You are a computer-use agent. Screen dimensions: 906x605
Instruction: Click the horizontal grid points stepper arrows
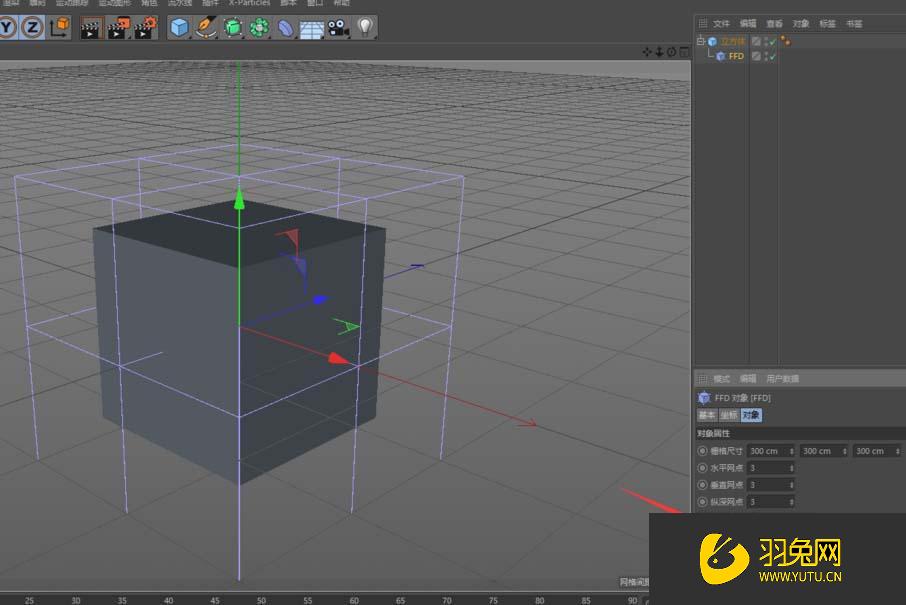click(792, 468)
